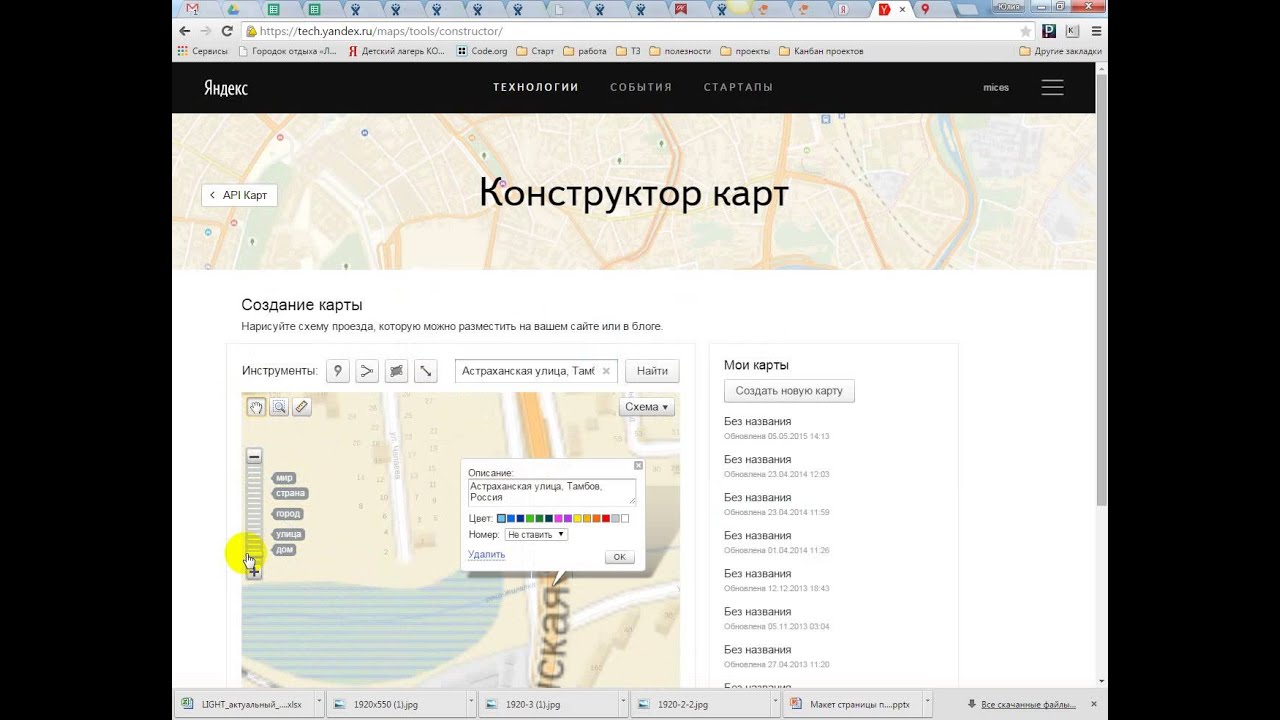
Task: Reload the page in Chrome
Action: [227, 31]
